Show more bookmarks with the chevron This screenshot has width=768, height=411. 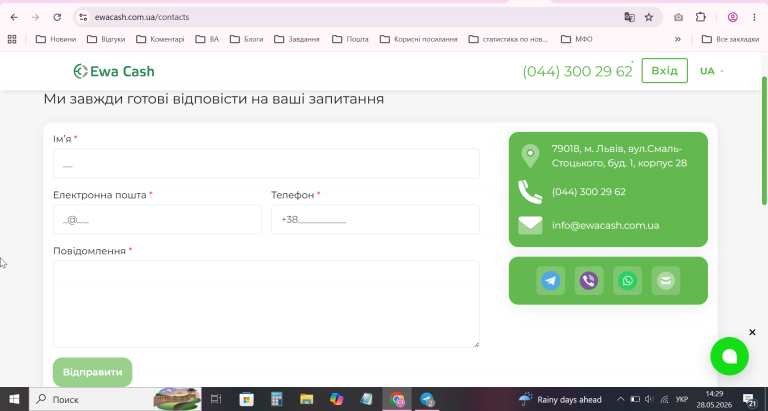678,39
